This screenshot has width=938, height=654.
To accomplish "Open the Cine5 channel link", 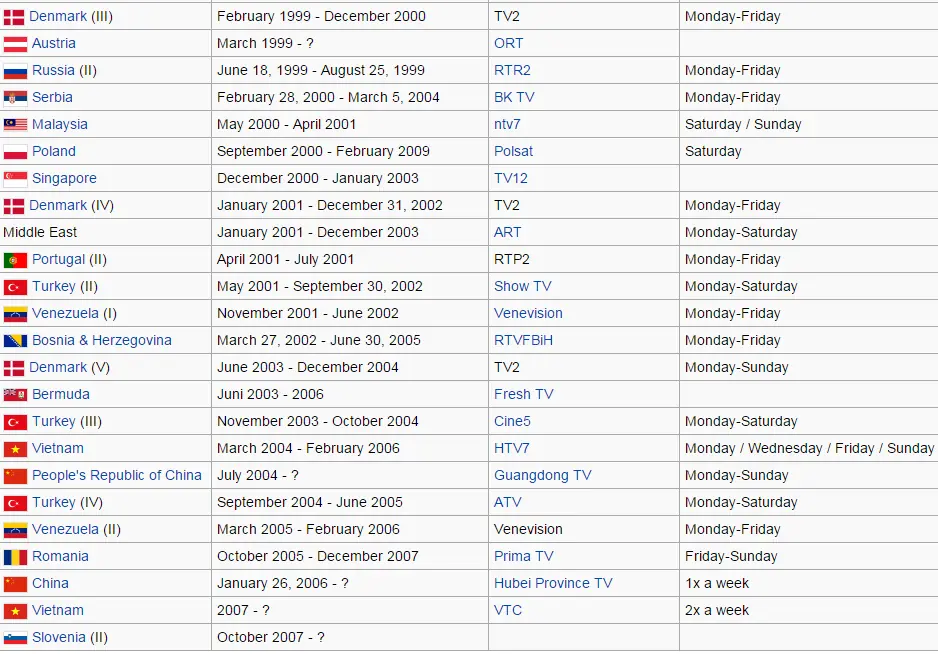I will (x=512, y=421).
